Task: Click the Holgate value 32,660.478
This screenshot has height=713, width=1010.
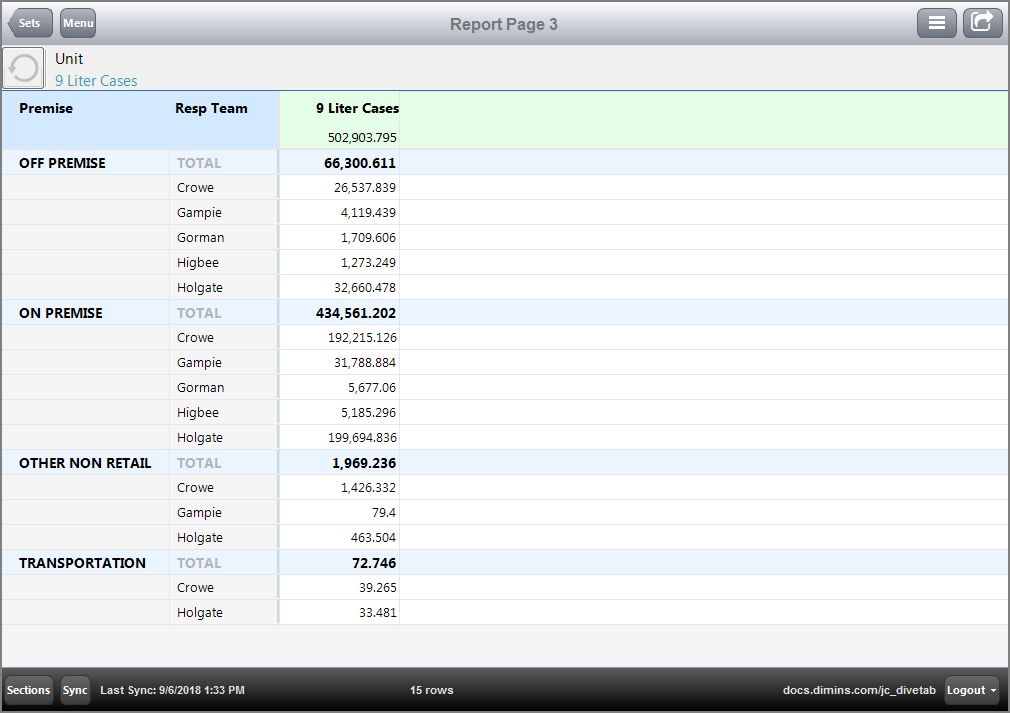Action: tap(360, 287)
